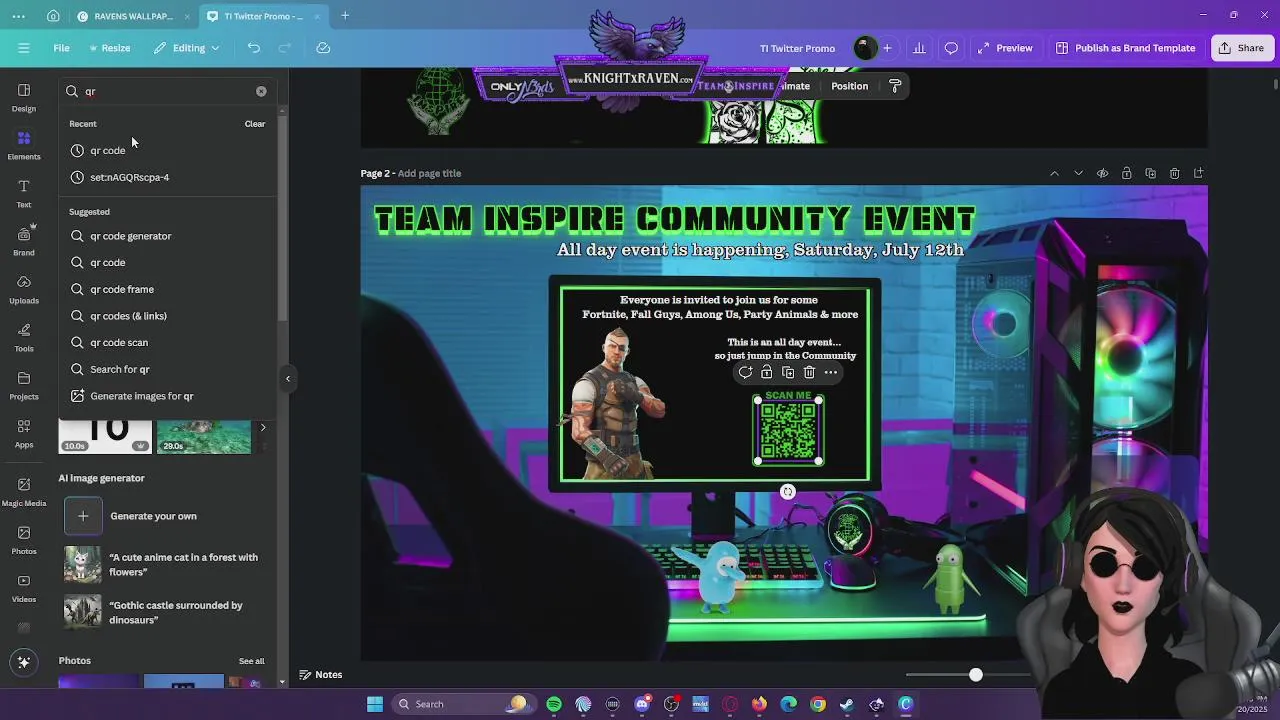Choose suggestion 'qr code generator'
1280x720 pixels.
pos(166,236)
